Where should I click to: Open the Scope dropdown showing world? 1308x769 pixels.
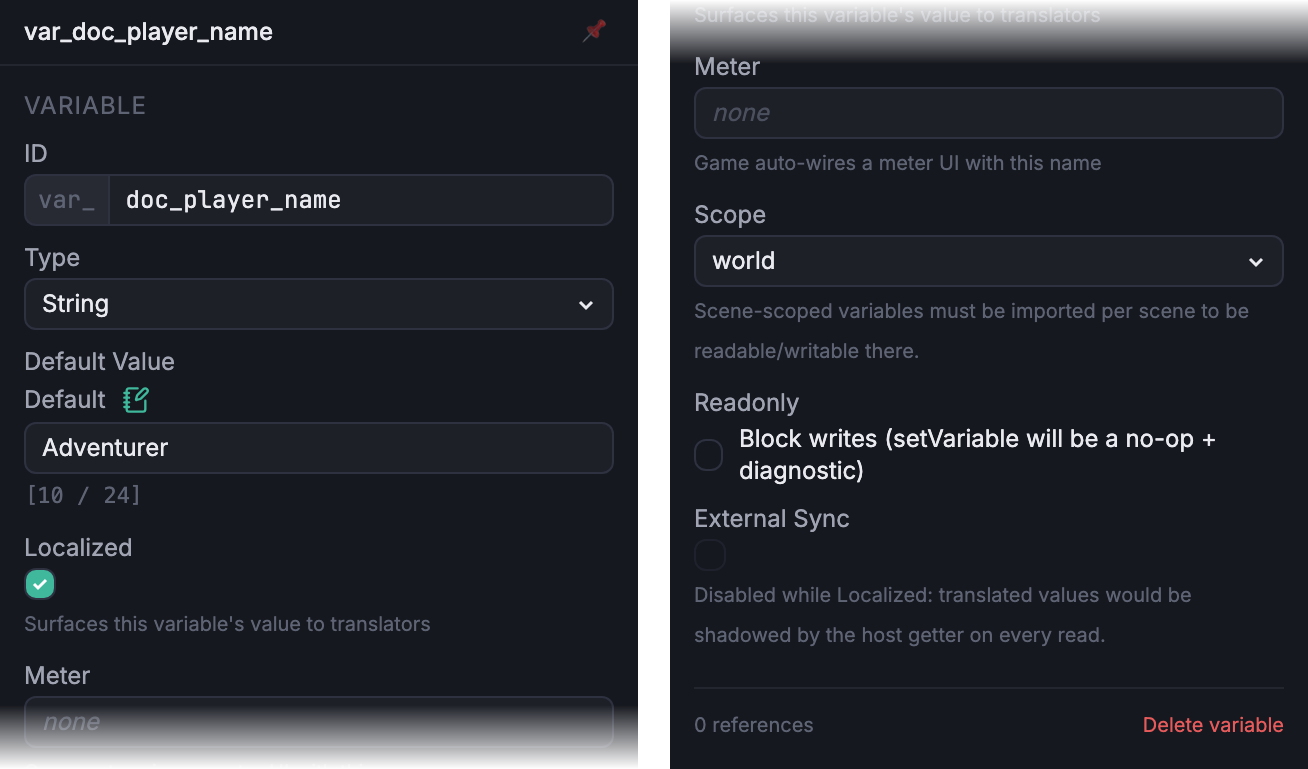[989, 261]
